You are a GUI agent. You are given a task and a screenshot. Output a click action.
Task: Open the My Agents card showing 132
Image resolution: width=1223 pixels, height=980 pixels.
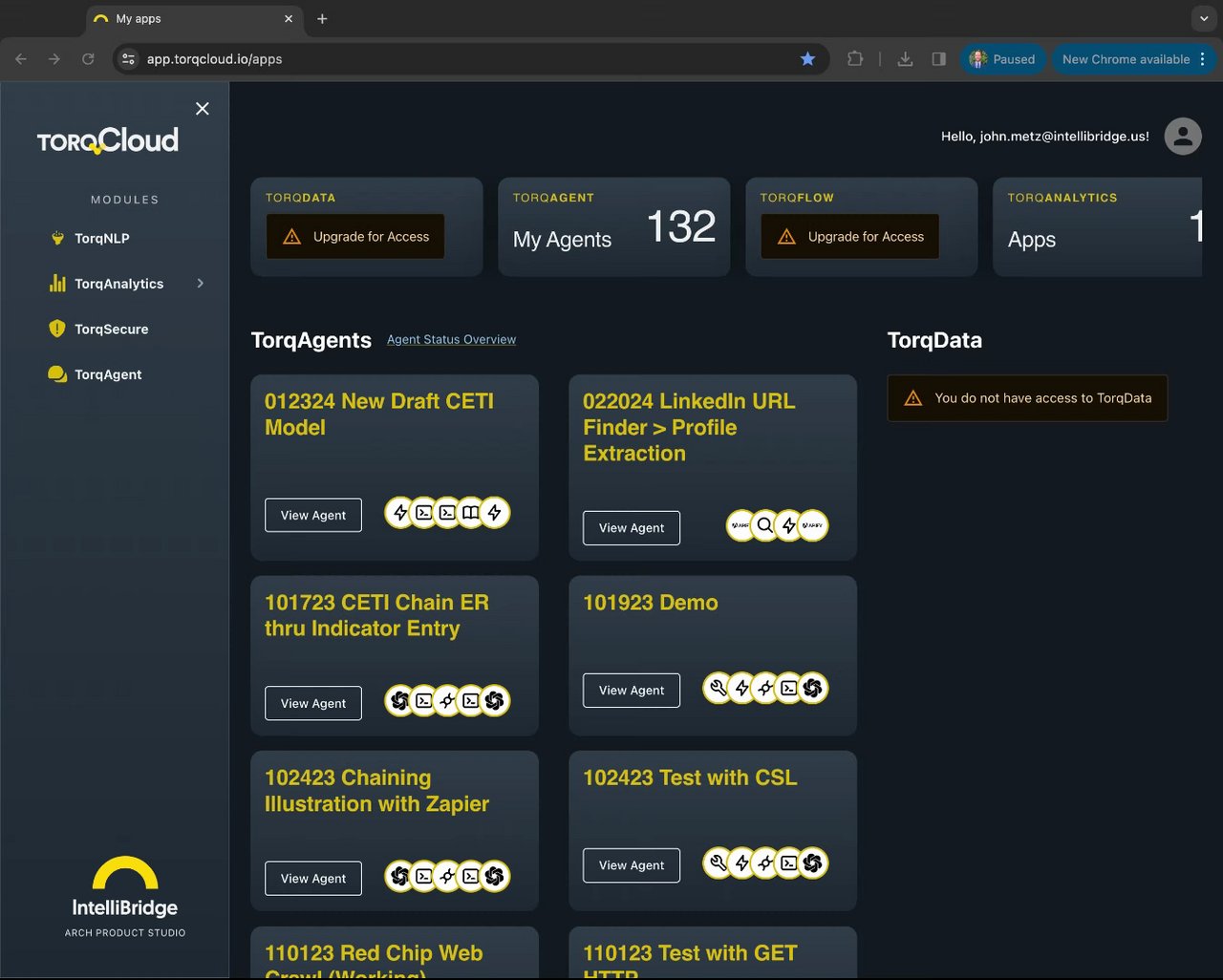(x=614, y=227)
